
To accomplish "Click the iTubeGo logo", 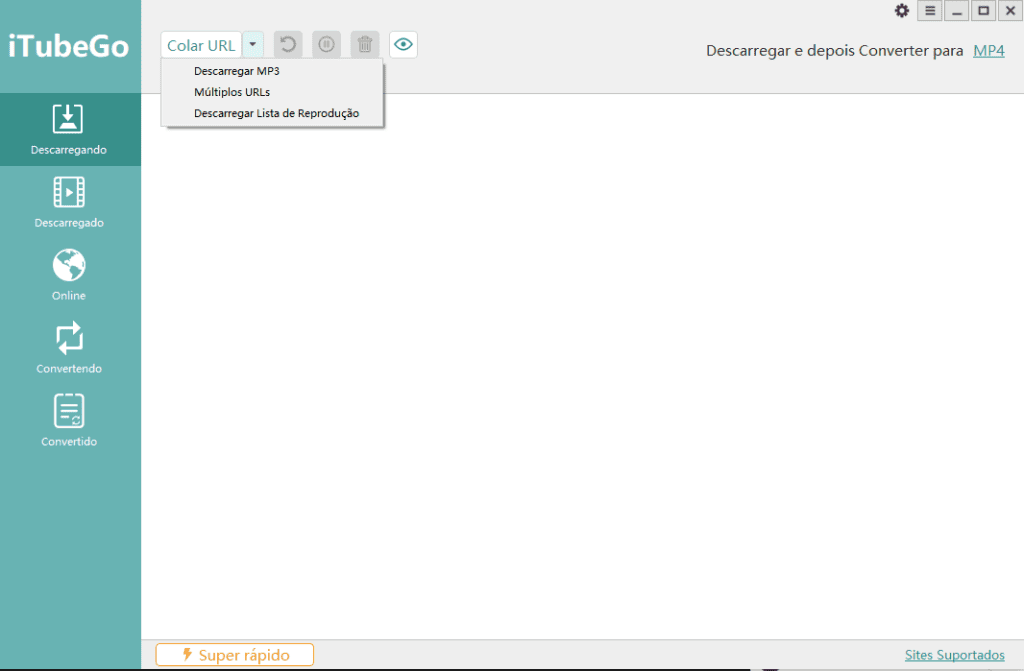I will (x=69, y=46).
